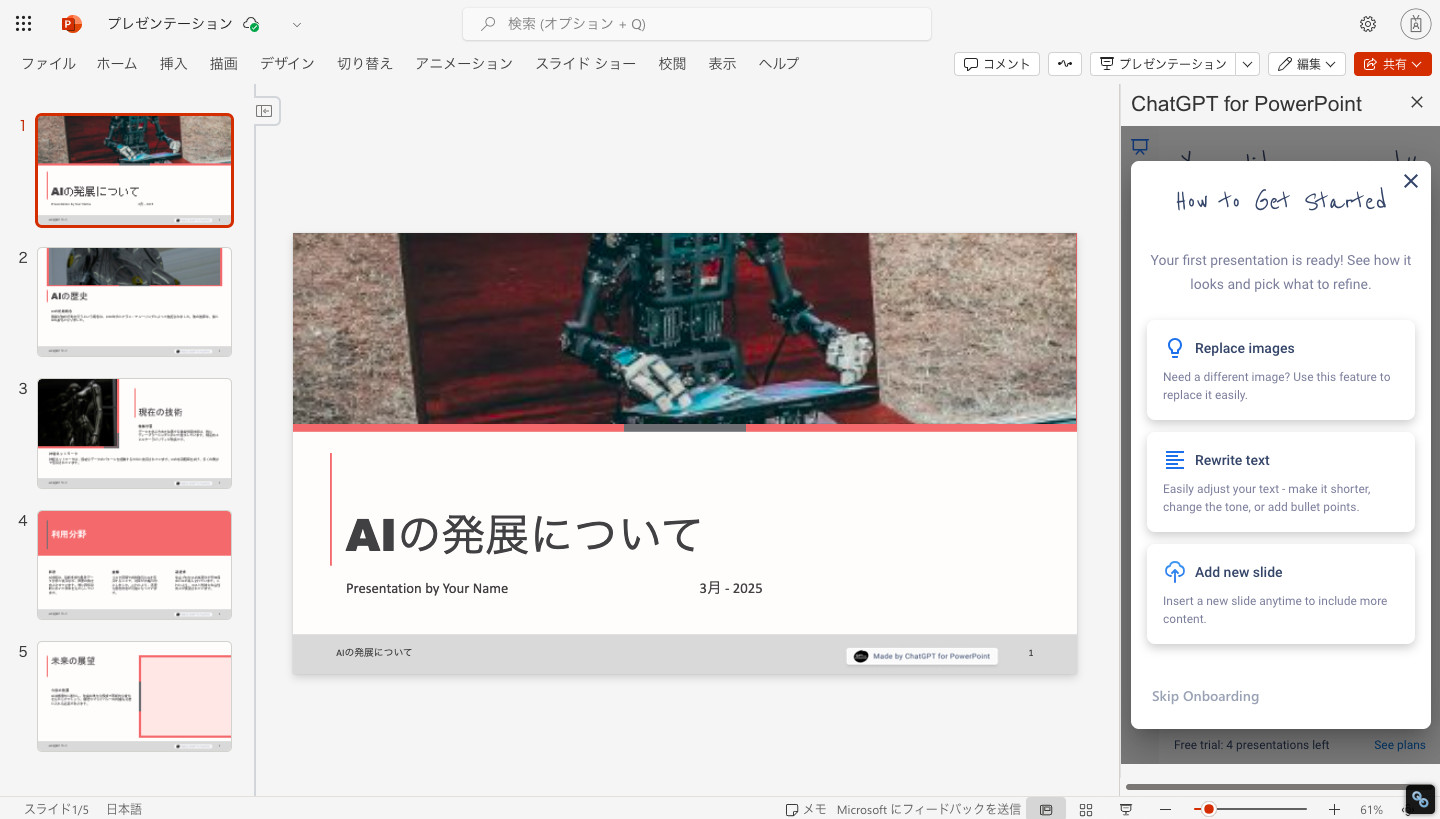Click the コメント button
This screenshot has width=1440, height=819.
click(x=997, y=64)
